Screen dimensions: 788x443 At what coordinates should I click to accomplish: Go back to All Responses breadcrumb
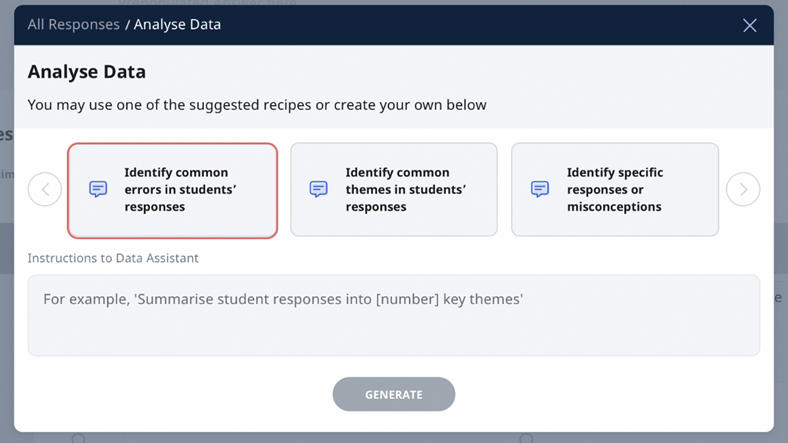tap(73, 24)
